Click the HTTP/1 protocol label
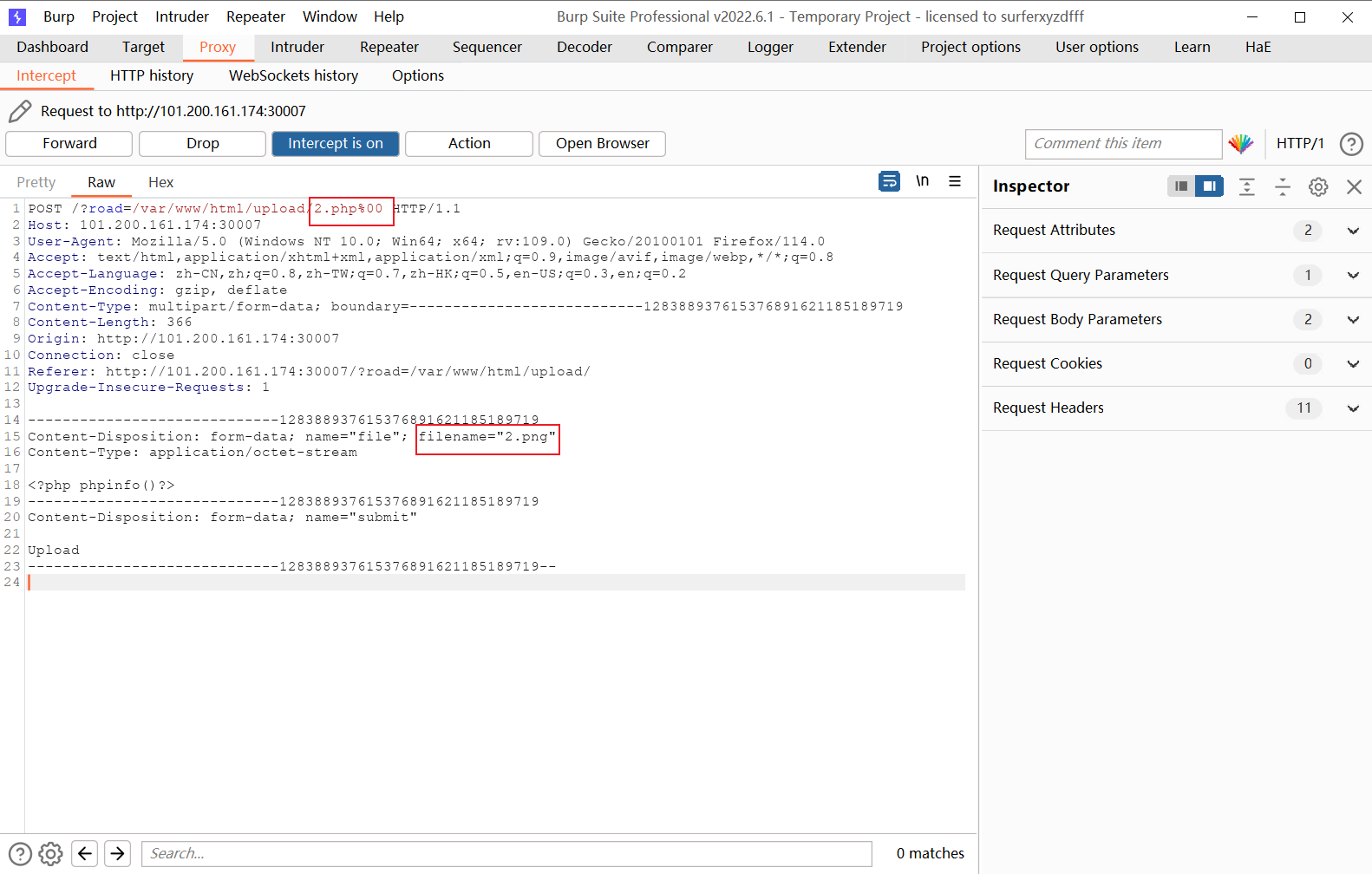Image resolution: width=1372 pixels, height=874 pixels. [x=1300, y=144]
